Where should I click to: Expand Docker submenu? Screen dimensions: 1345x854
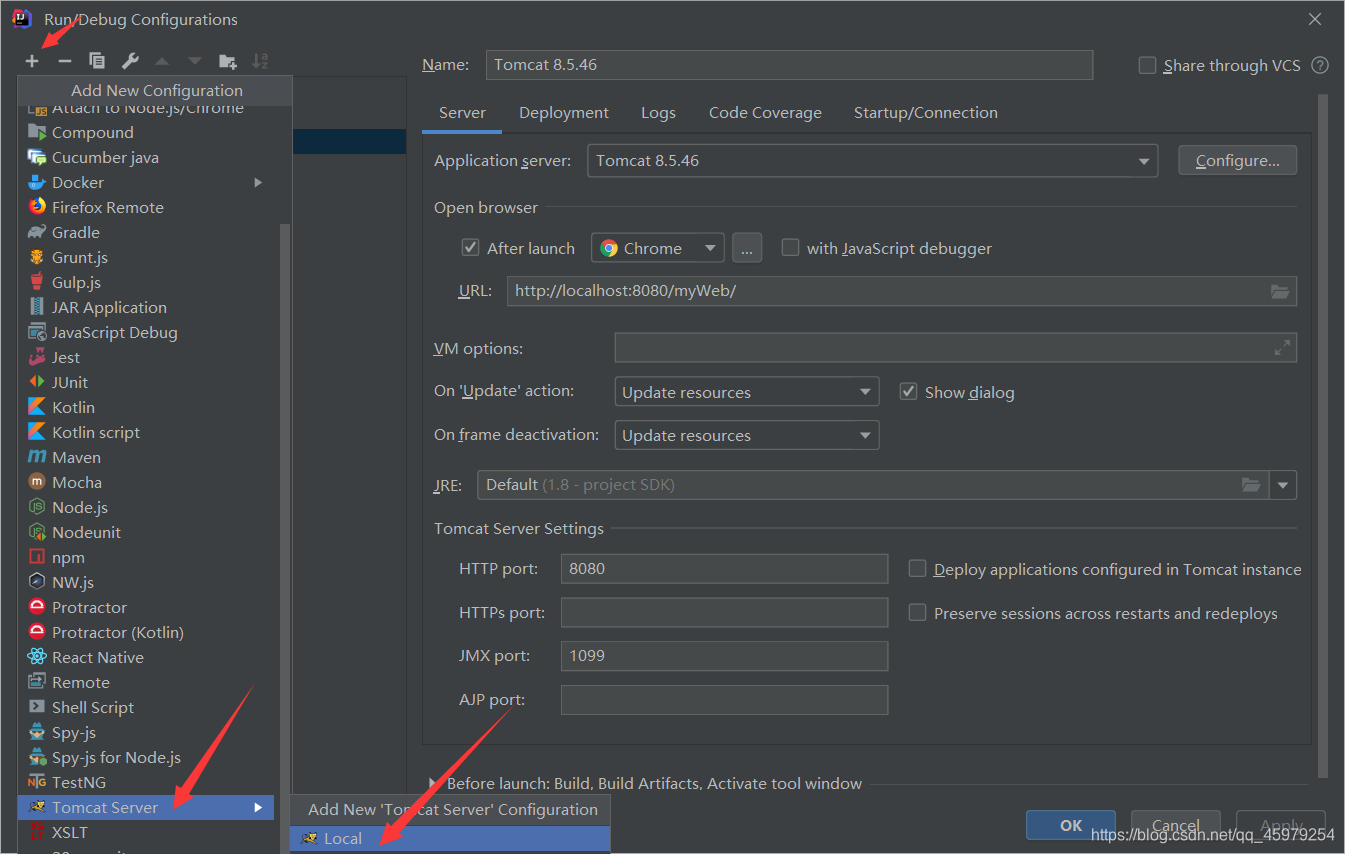tap(258, 182)
